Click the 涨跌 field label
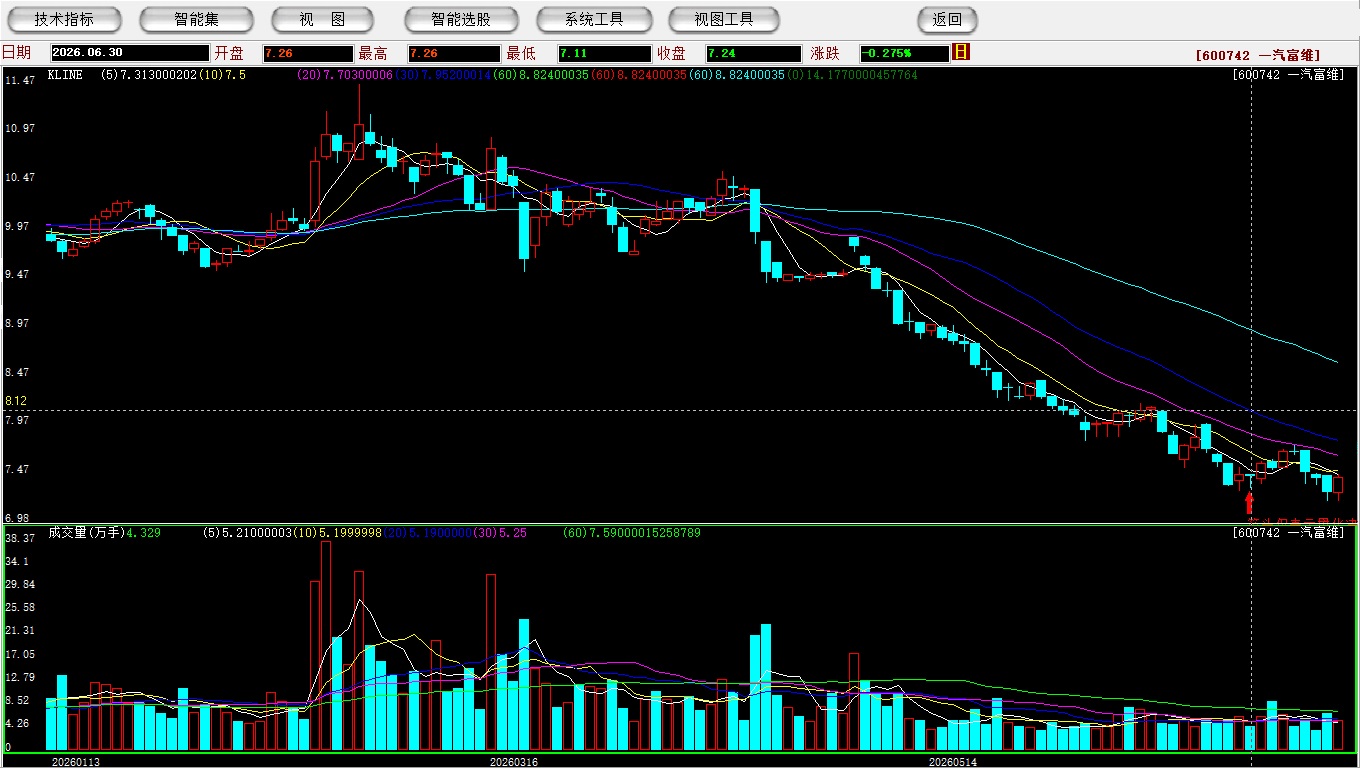 click(x=826, y=53)
